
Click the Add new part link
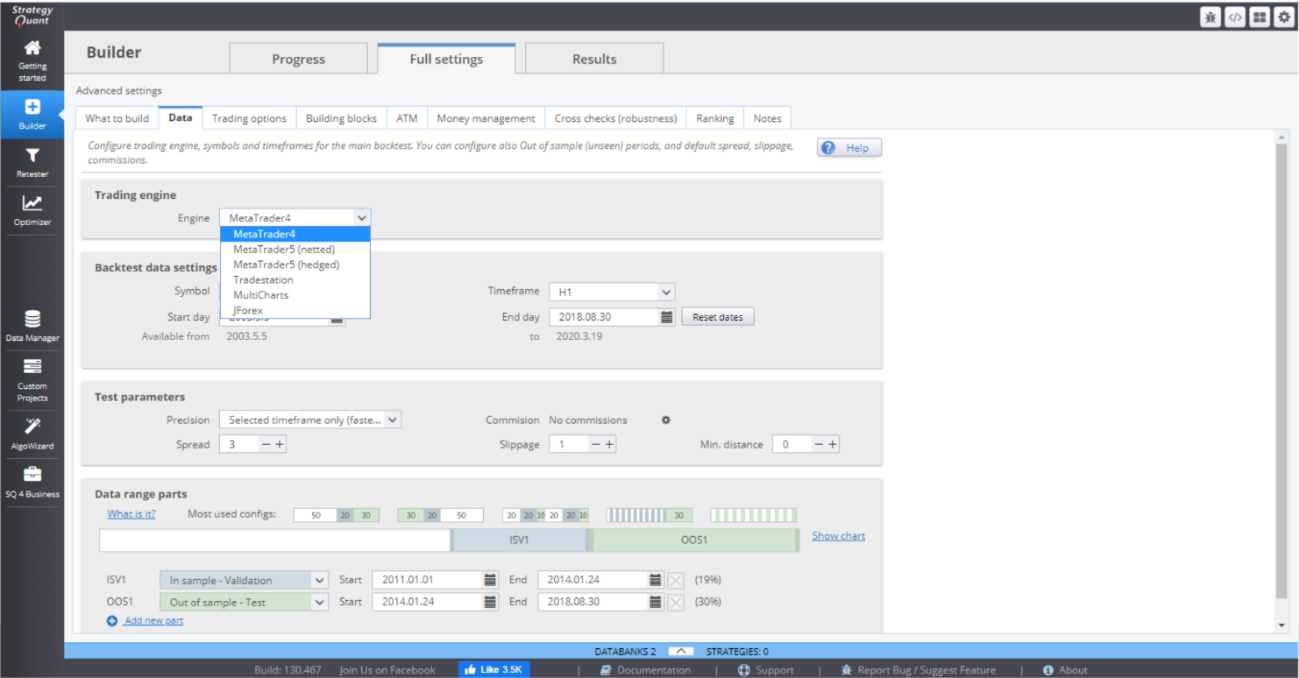pyautogui.click(x=153, y=621)
